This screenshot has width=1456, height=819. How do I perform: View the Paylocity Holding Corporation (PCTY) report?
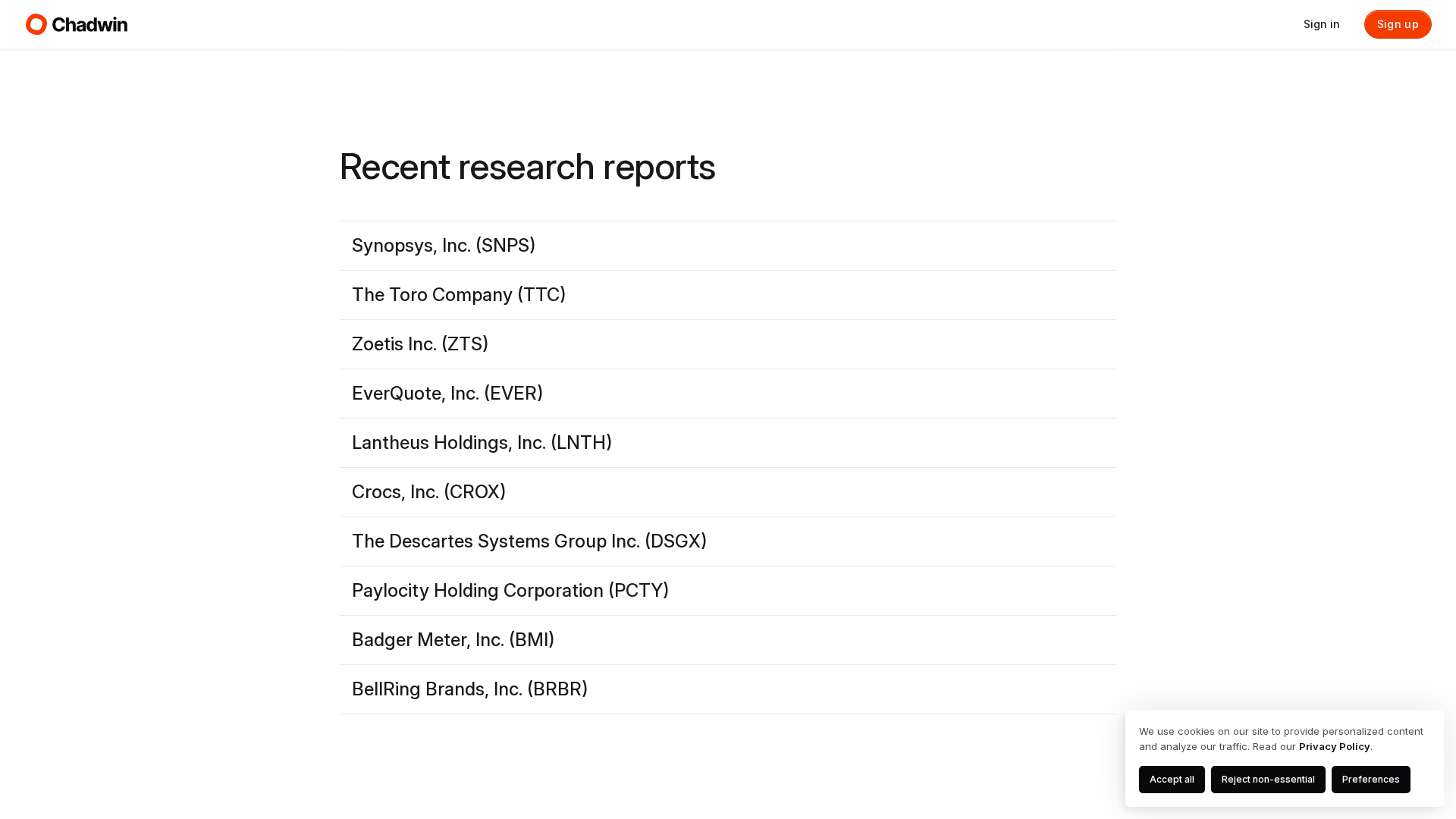510,591
